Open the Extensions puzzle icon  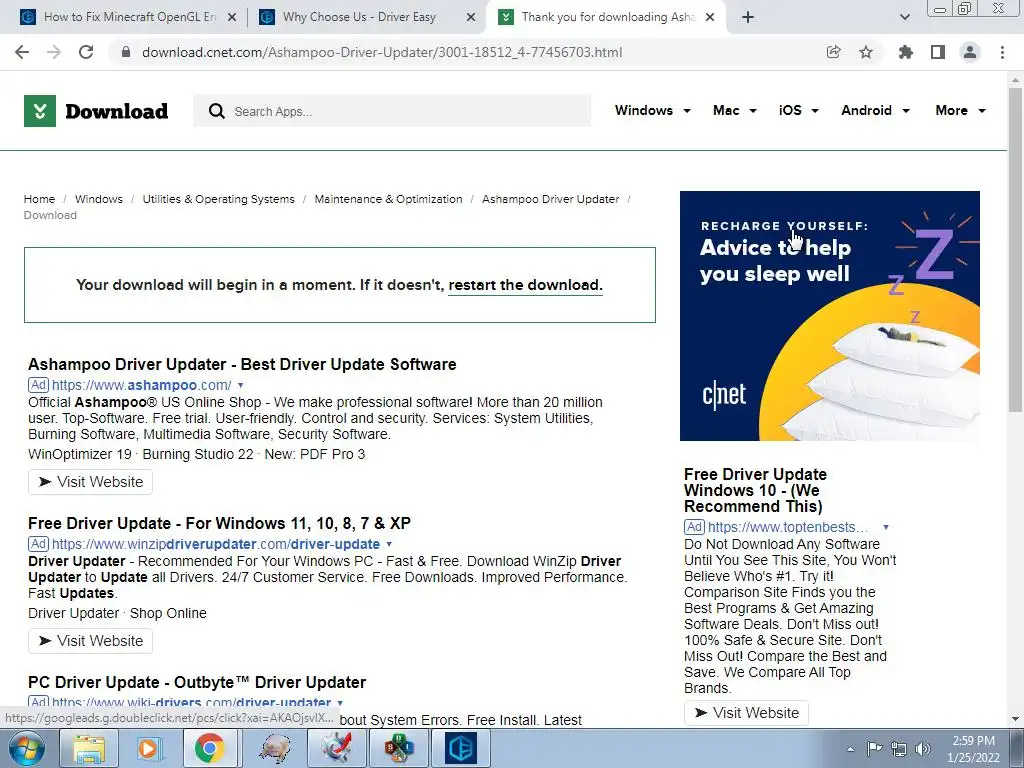[x=905, y=52]
